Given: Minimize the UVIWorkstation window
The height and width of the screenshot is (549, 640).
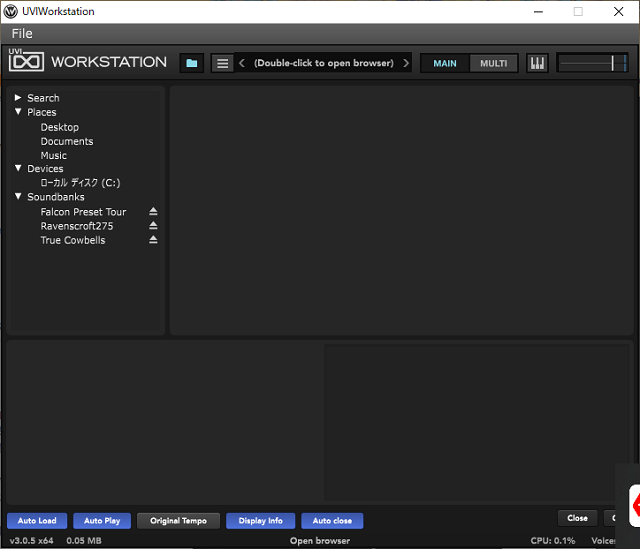Looking at the screenshot, I should [538, 11].
